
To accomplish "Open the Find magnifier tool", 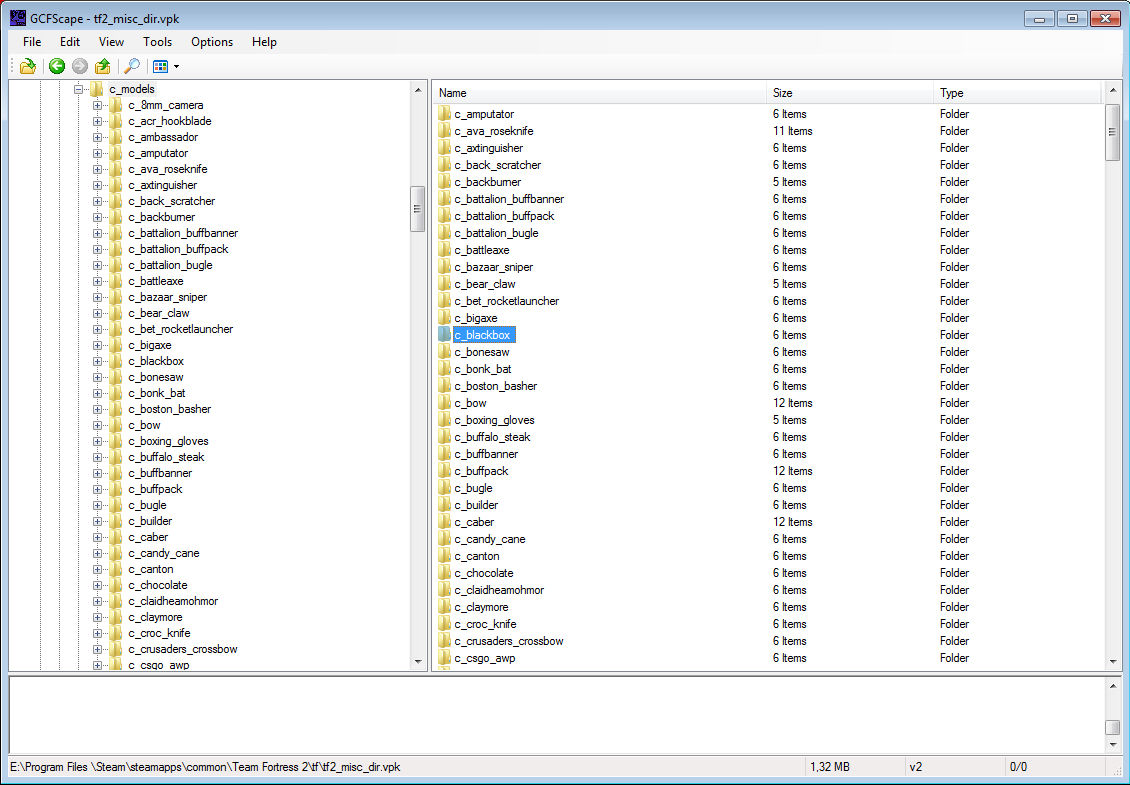I will [132, 66].
